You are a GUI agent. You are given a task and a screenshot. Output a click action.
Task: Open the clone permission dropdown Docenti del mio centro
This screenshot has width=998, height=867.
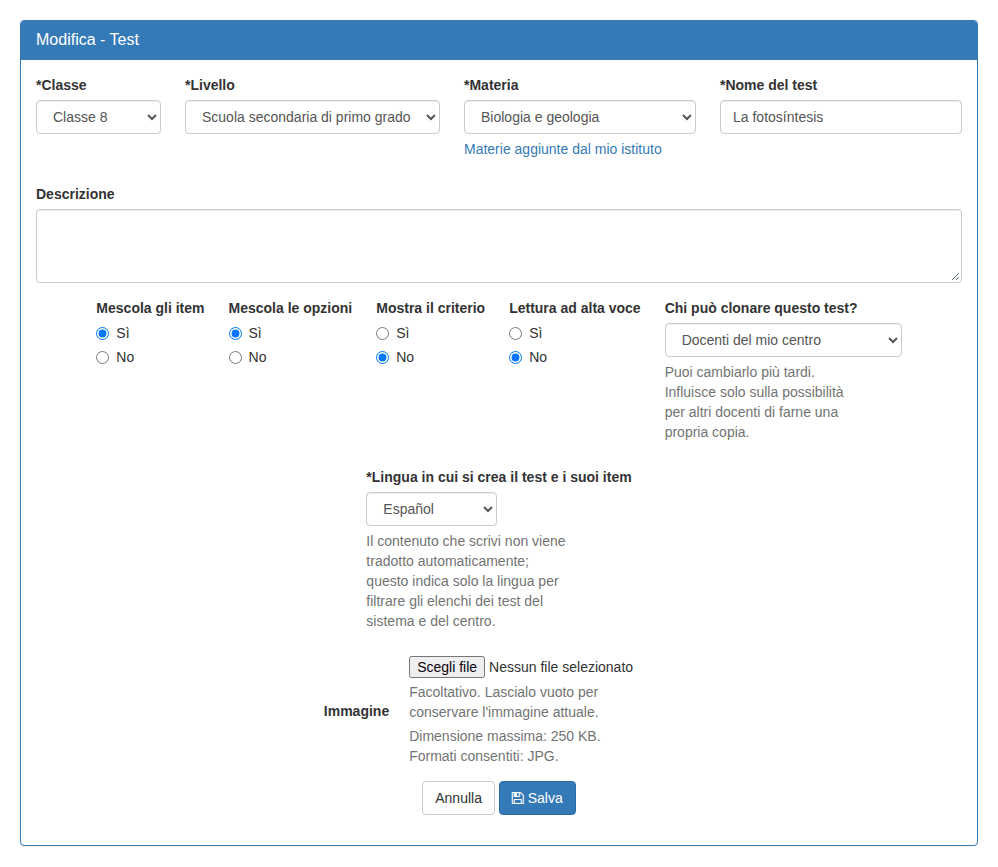(x=783, y=340)
